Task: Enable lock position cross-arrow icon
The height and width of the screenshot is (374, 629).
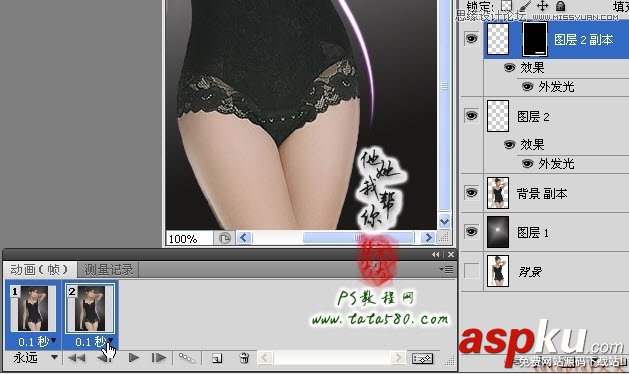Action: [x=542, y=5]
